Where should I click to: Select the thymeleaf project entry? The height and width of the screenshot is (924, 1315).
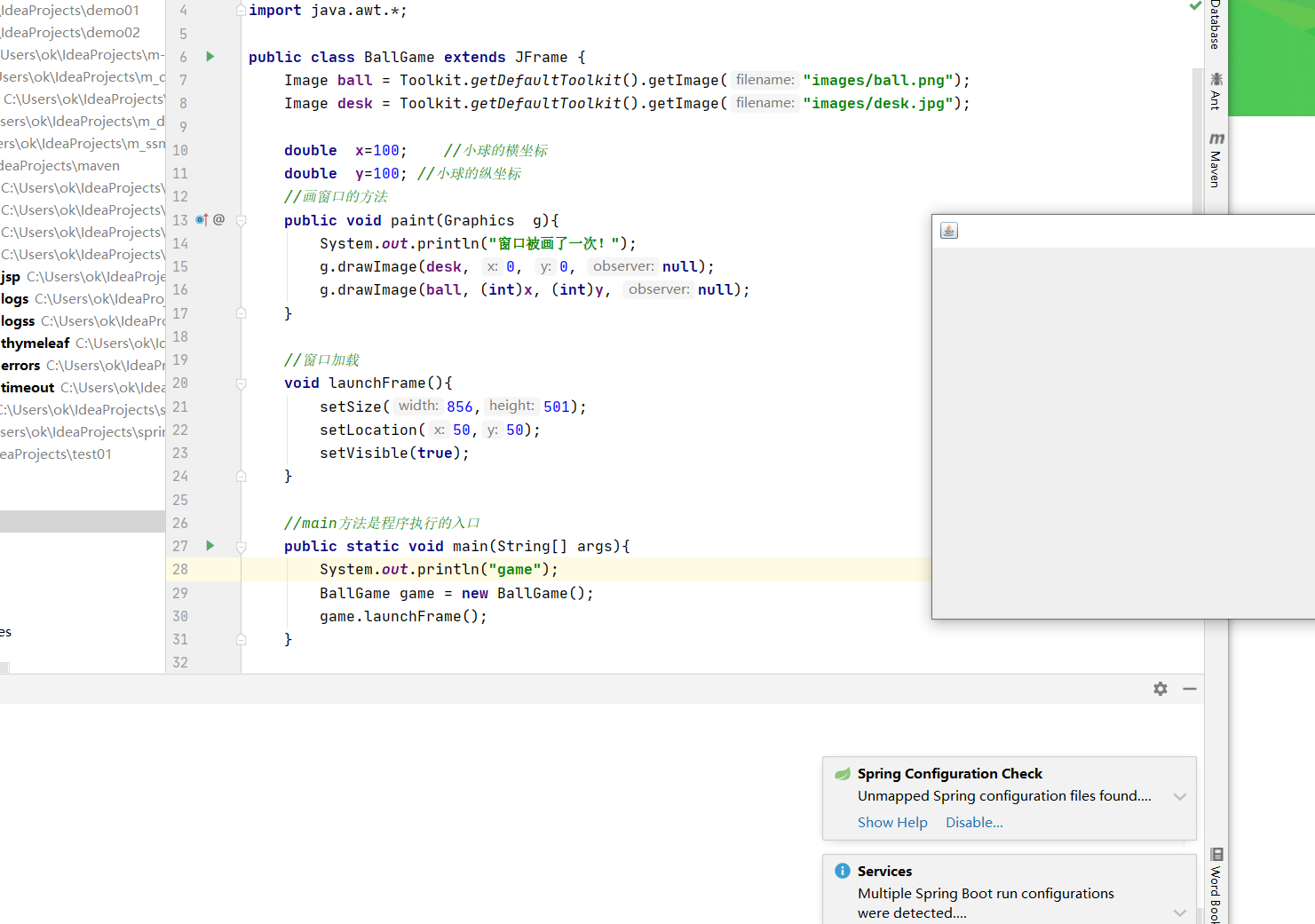pyautogui.click(x=83, y=344)
